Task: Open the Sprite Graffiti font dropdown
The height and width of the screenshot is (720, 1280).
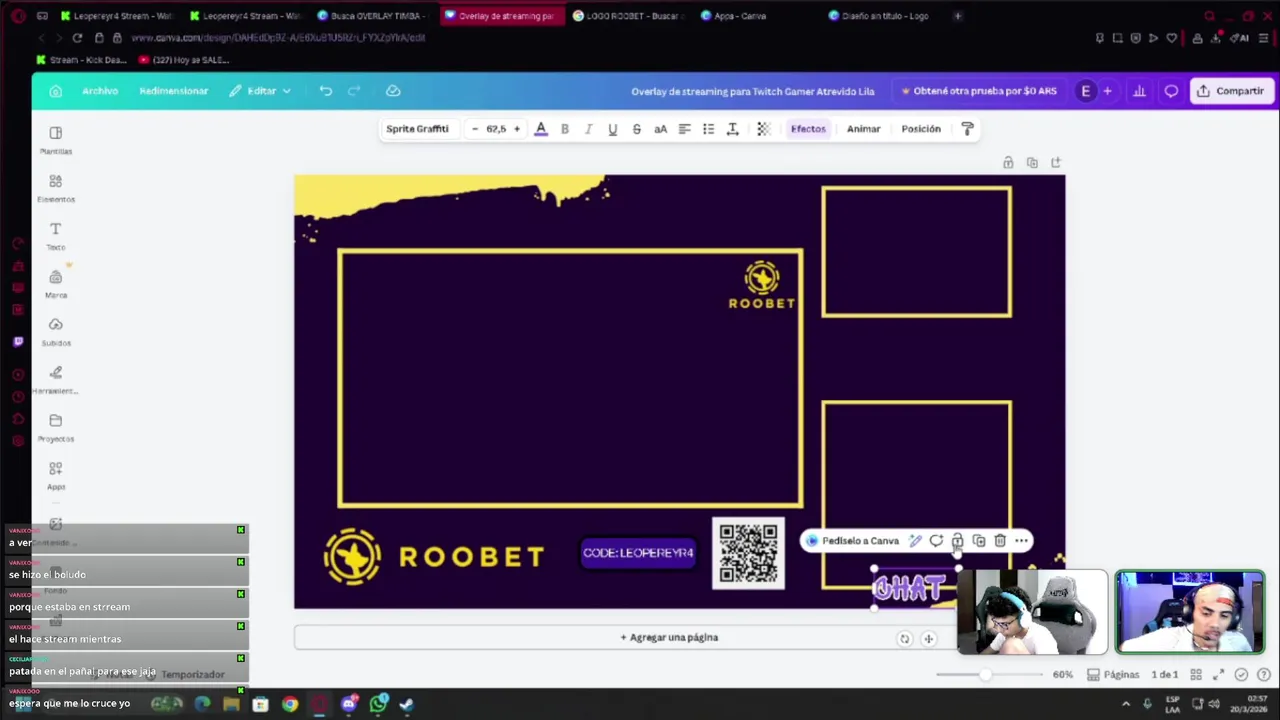Action: pos(418,129)
